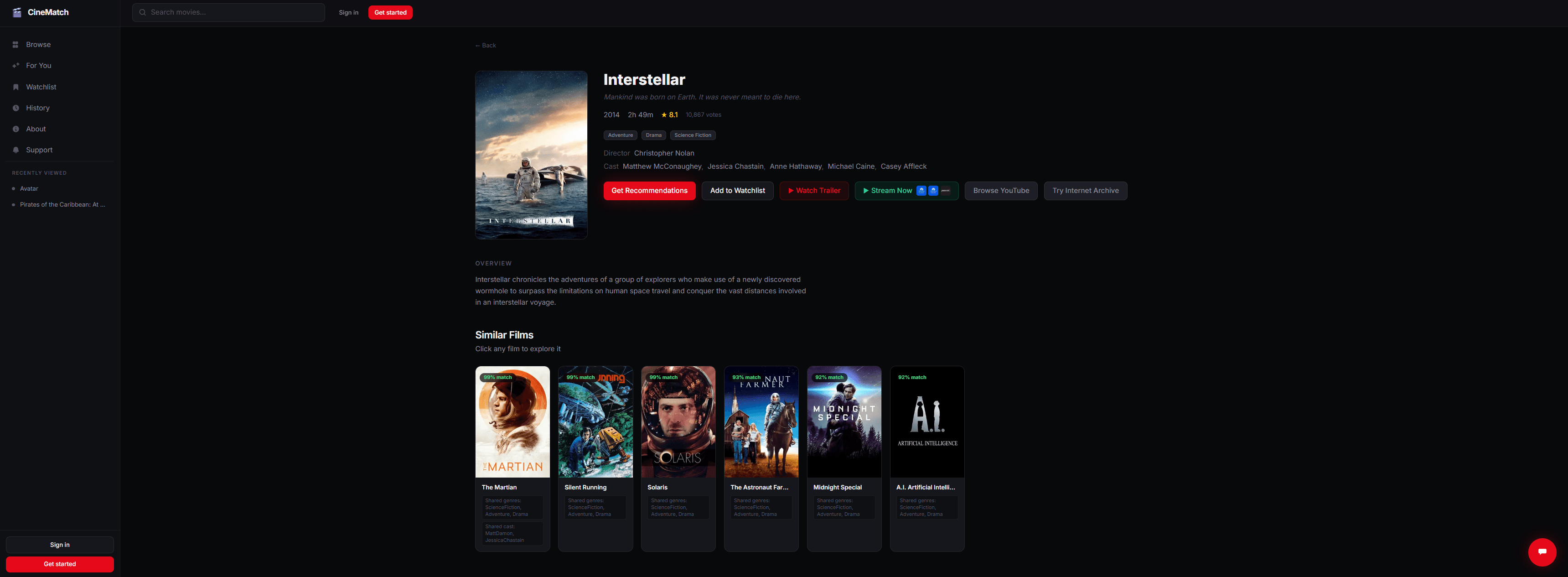Click Add to Watchlist button

pos(737,191)
